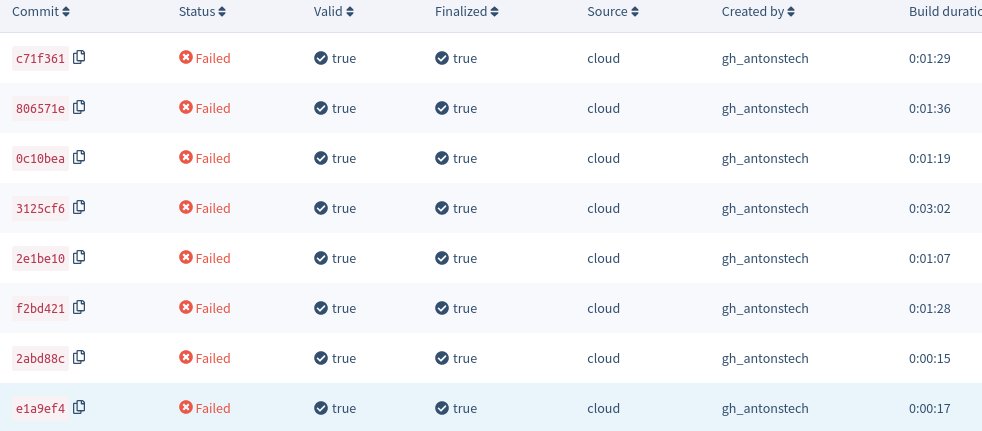Viewport: 982px width, 431px height.
Task: Click build duration 0:03:02
Action: coord(929,208)
